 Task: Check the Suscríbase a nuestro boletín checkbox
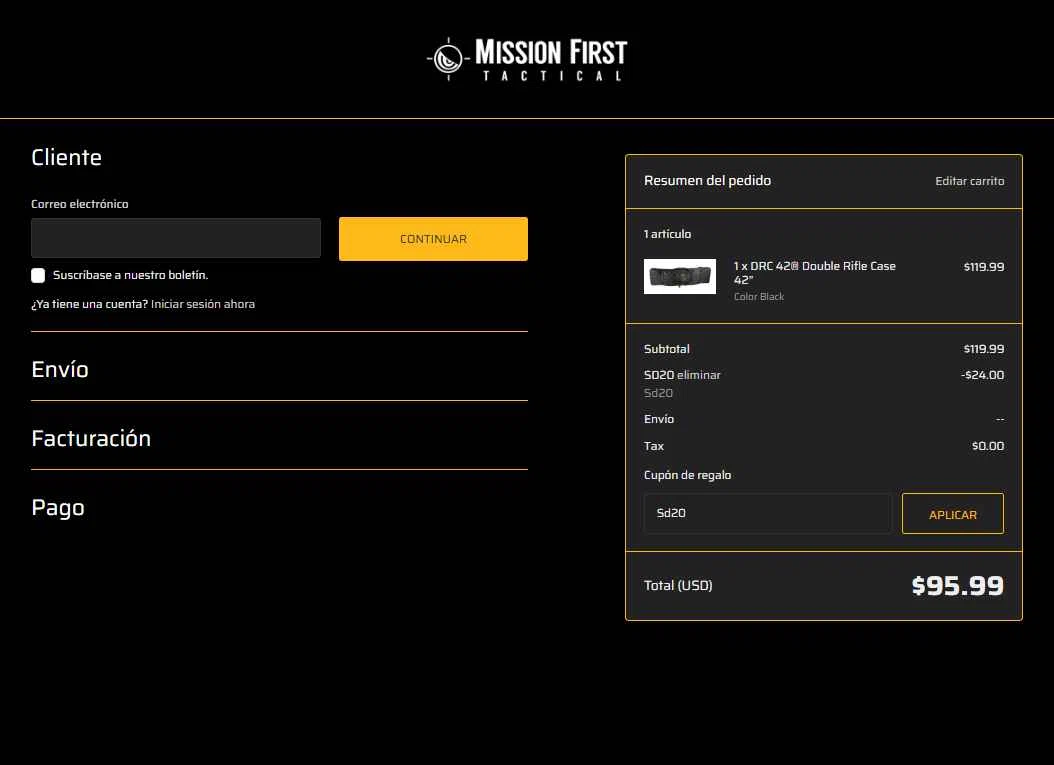[38, 275]
